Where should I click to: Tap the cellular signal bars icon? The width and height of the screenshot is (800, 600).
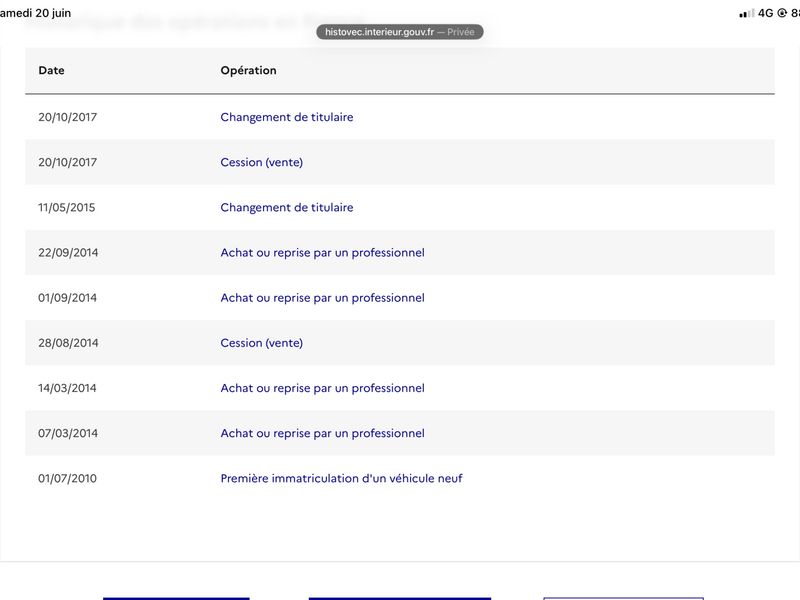click(747, 13)
